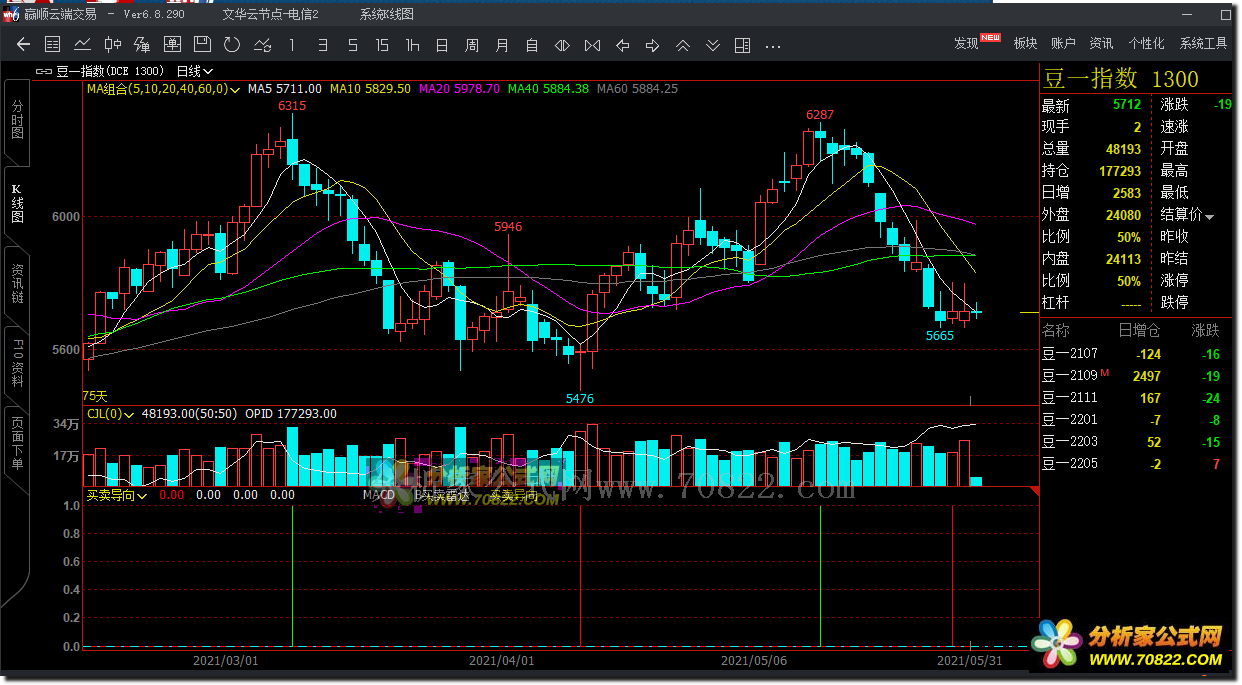The width and height of the screenshot is (1242, 685).
Task: Sort by 涨跌 column header
Action: click(1206, 330)
